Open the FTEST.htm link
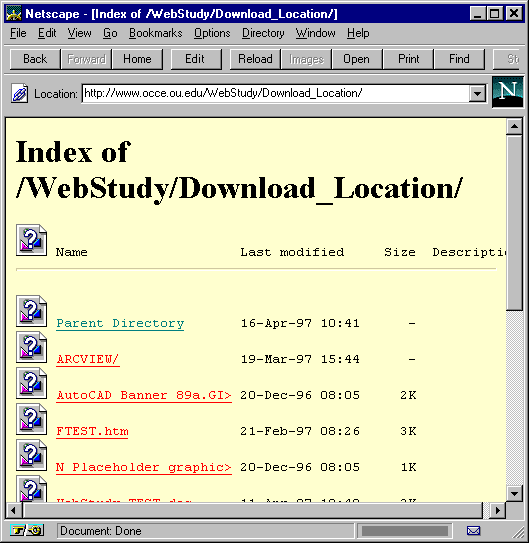The width and height of the screenshot is (529, 543). pyautogui.click(x=92, y=431)
